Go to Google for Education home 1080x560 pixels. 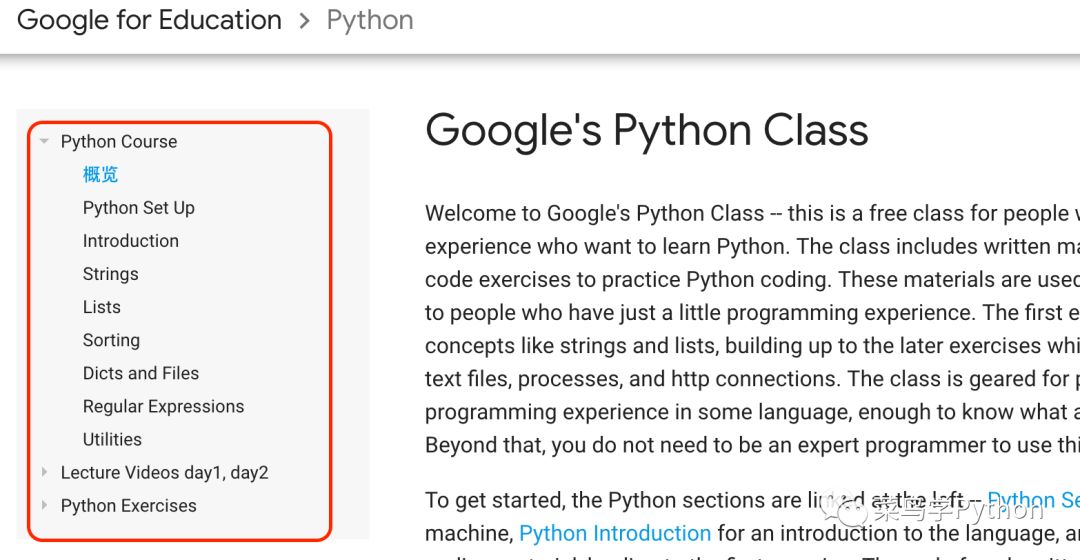click(149, 20)
